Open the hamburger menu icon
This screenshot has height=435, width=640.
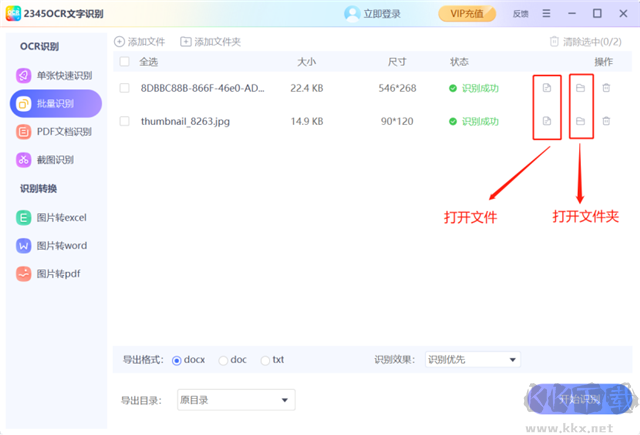[546, 13]
